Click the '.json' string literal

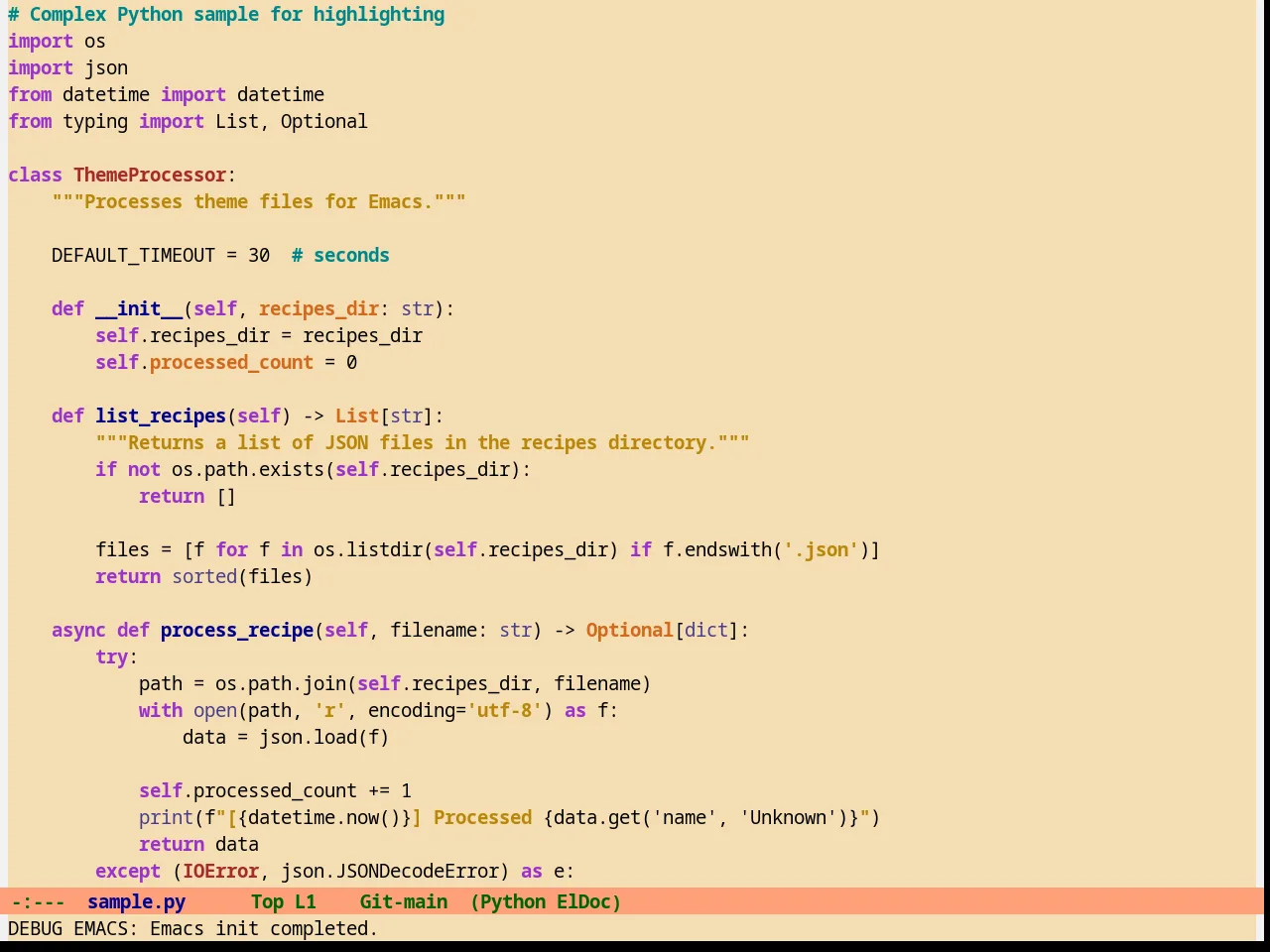(x=821, y=549)
